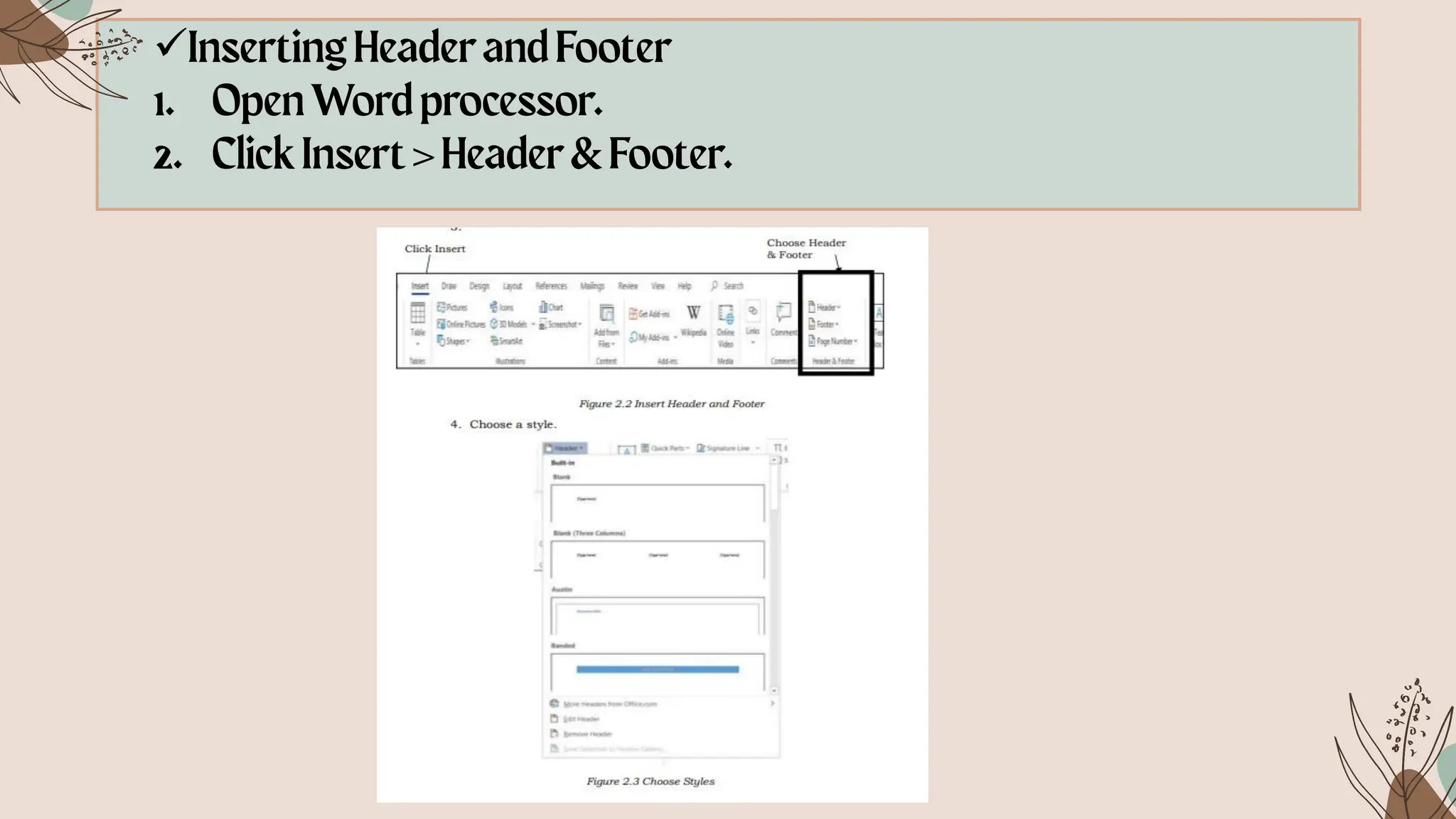Expand the Footer dropdown in ribbon

point(824,324)
